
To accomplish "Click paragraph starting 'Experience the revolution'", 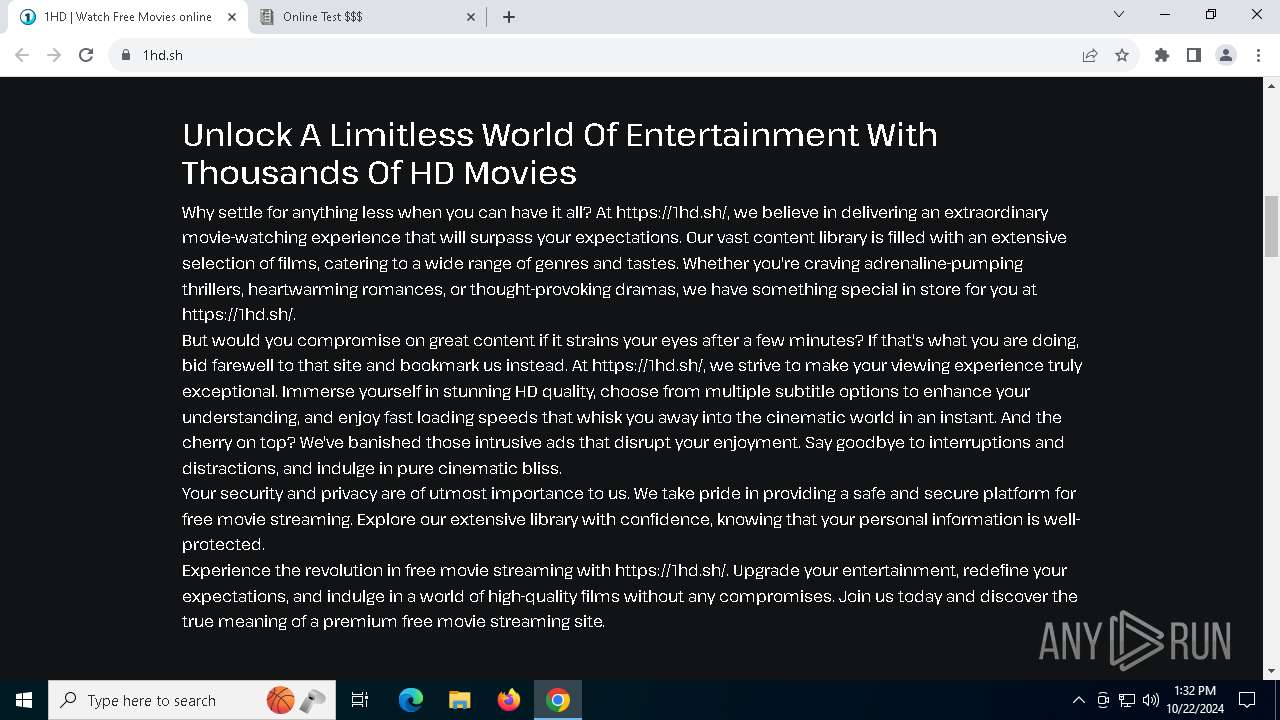I will coord(630,596).
